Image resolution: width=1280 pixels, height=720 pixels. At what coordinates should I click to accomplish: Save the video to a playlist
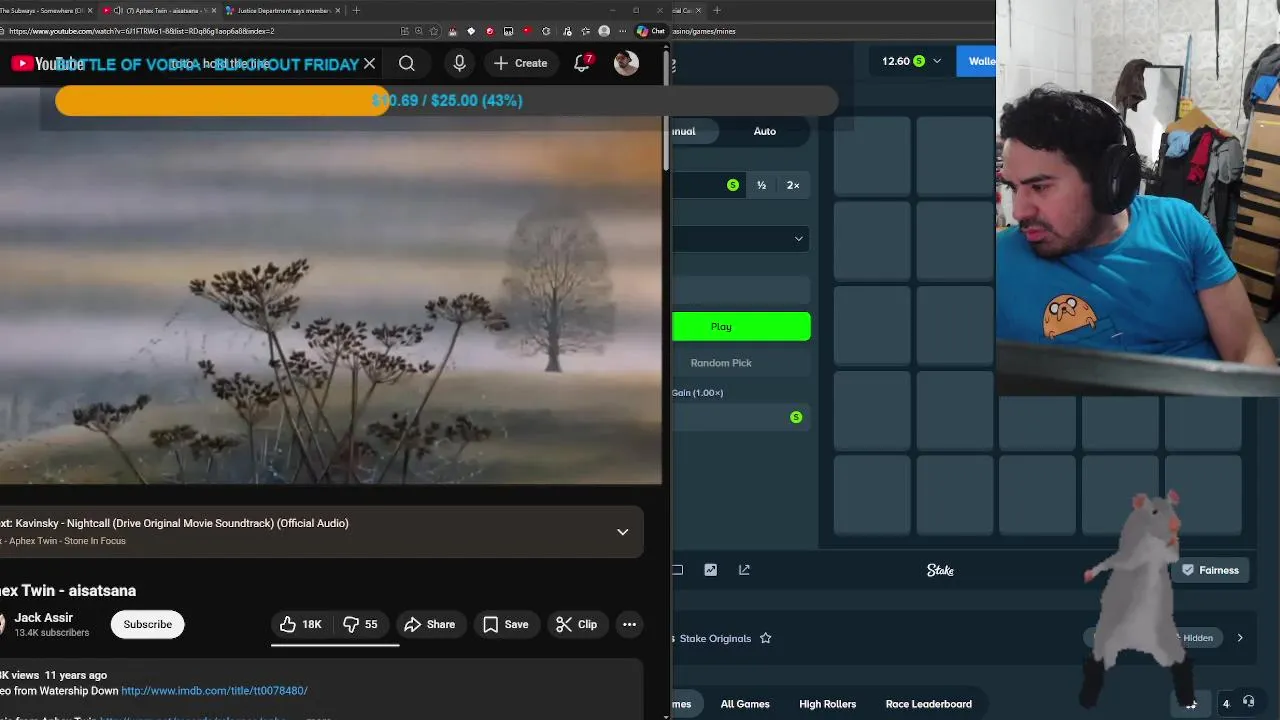click(506, 624)
